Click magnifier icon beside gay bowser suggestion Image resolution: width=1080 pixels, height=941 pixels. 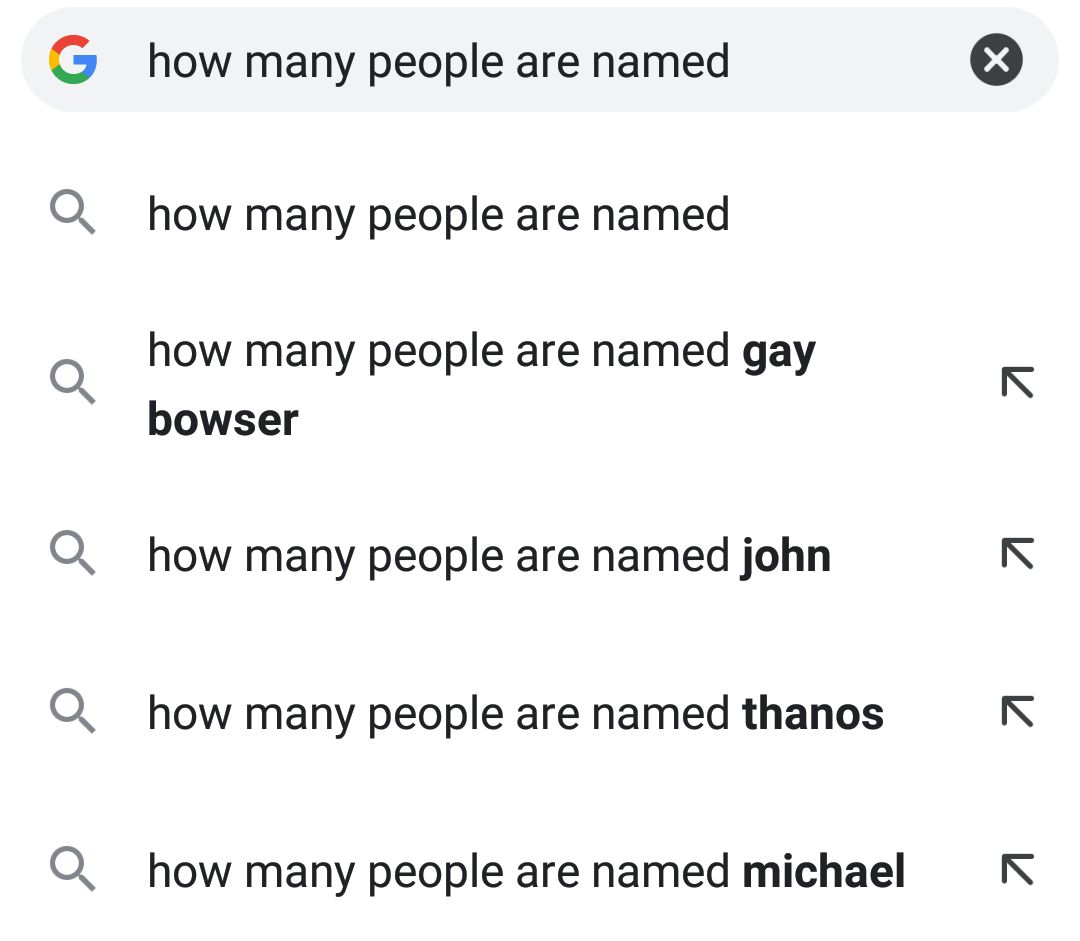coord(73,382)
